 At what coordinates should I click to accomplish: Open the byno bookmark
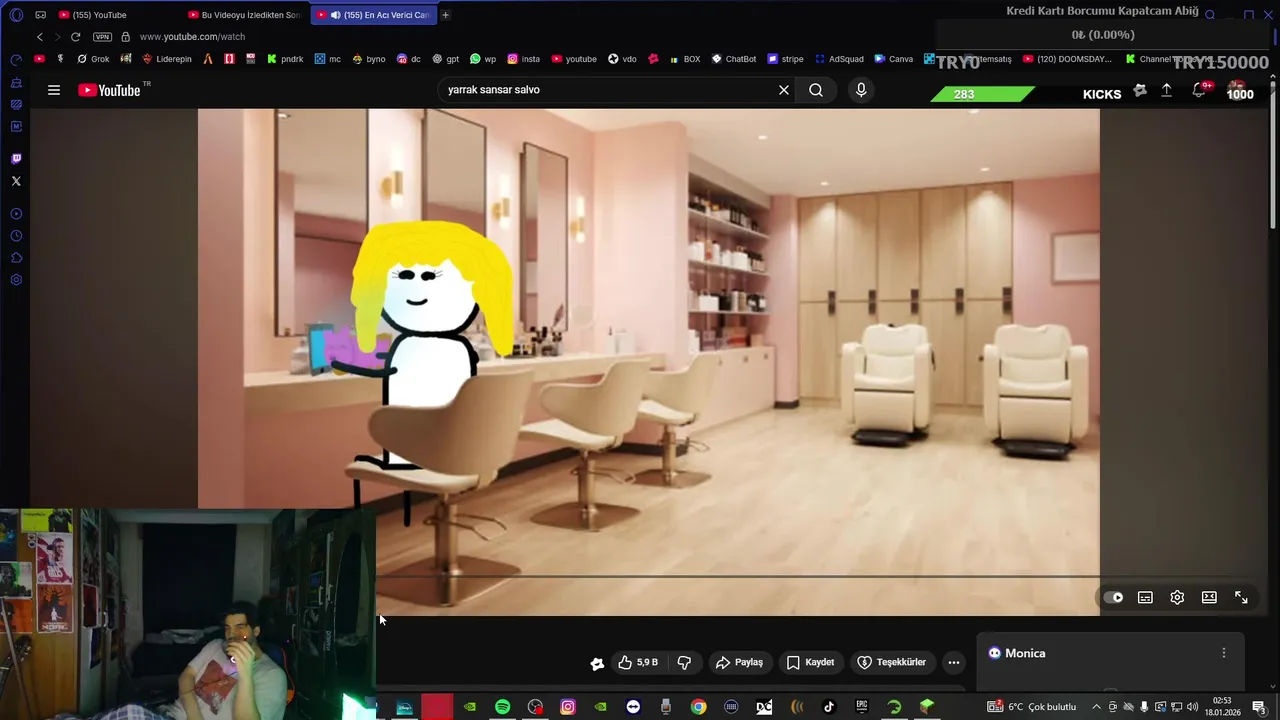coord(369,59)
